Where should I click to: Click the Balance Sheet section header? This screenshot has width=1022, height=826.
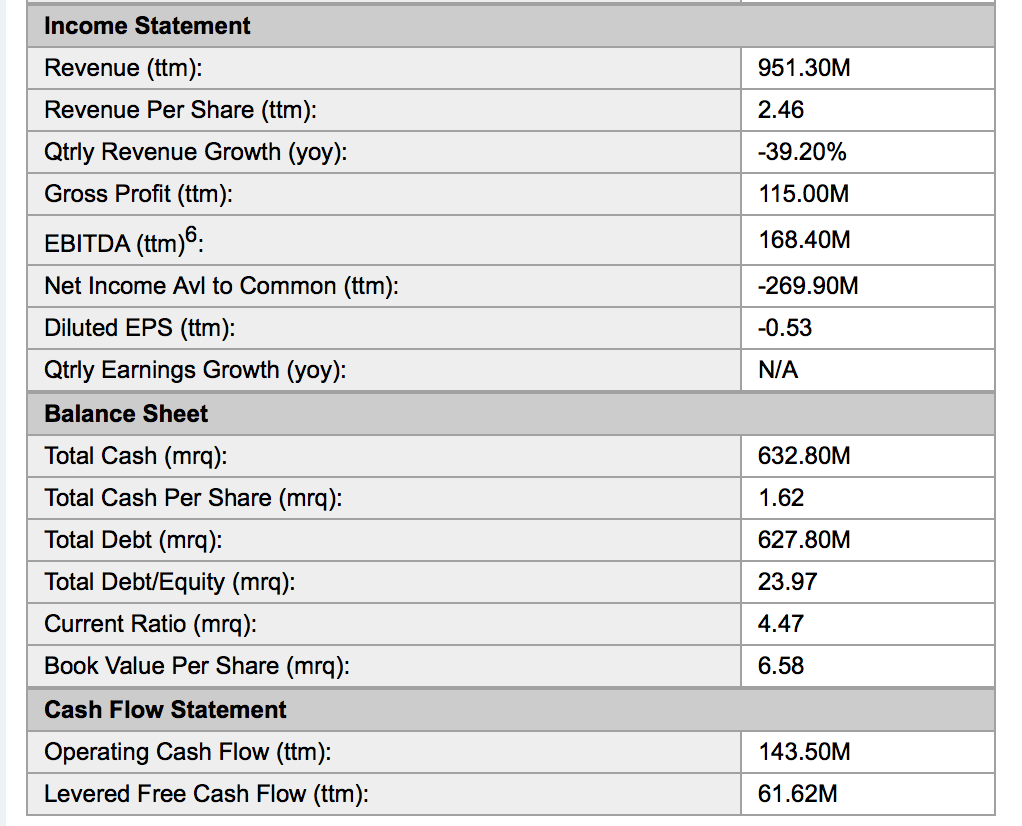tap(126, 414)
